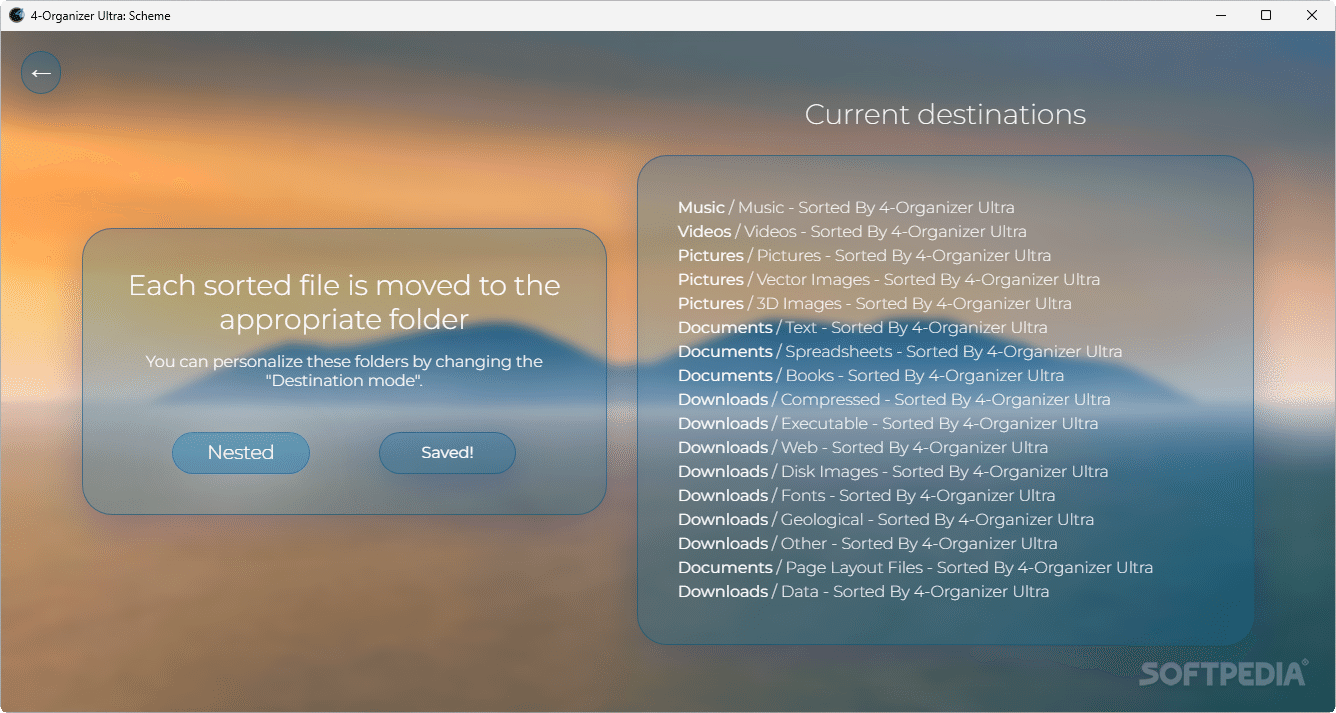The height and width of the screenshot is (713, 1336).
Task: Select the 'Documents / Text - Sorted By' row
Action: pos(863,328)
